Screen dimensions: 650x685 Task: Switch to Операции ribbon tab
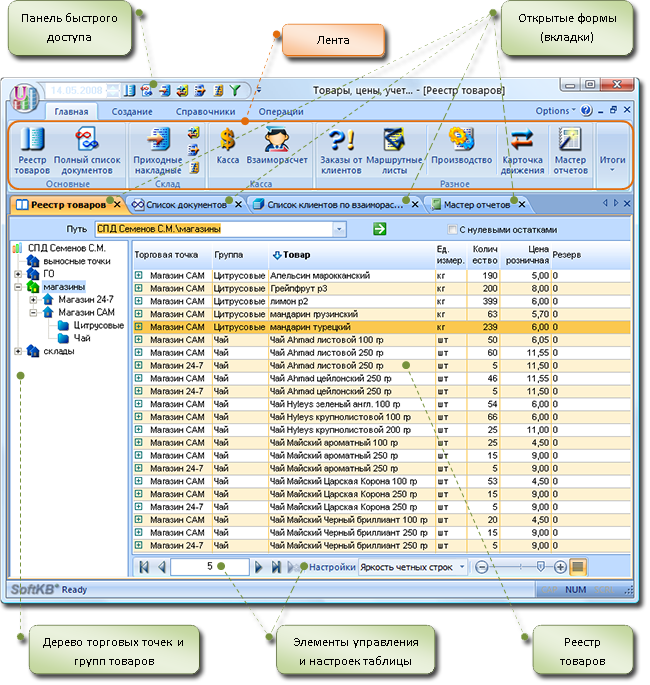(x=281, y=111)
